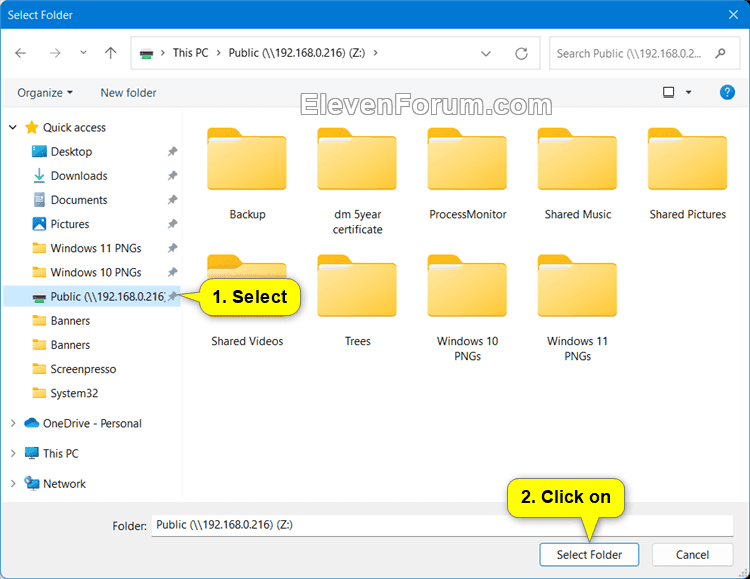Viewport: 750px width, 579px height.
Task: Select Windows 11 PNGs in the navigation pane
Action: pyautogui.click(x=96, y=248)
